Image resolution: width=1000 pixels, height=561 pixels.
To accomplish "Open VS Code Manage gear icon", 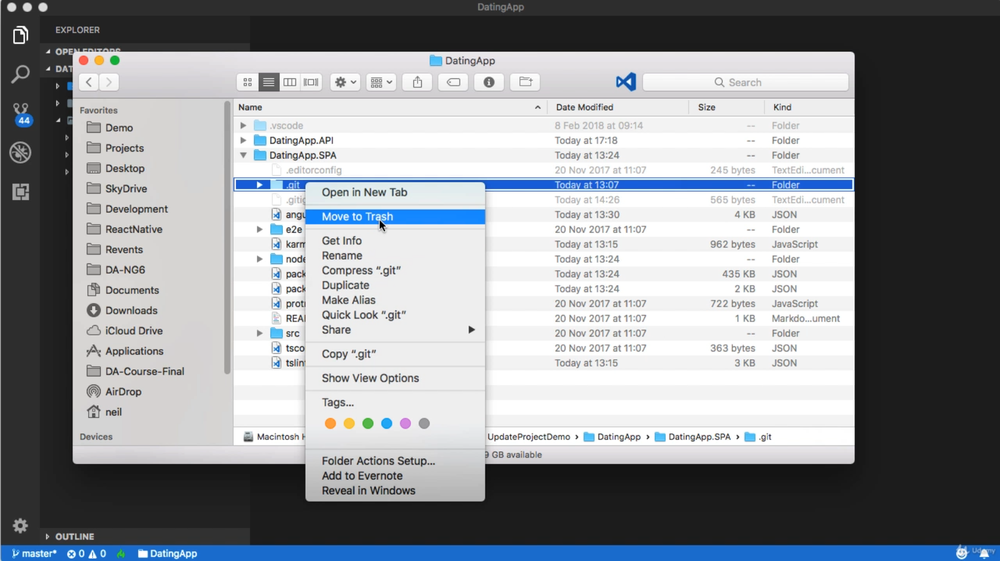I will (20, 525).
